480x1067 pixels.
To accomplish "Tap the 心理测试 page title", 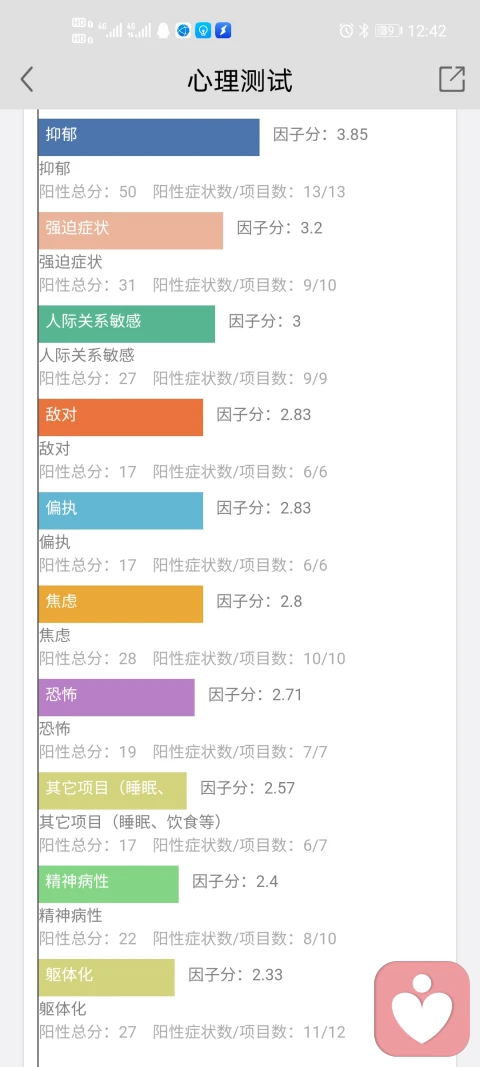I will click(240, 80).
